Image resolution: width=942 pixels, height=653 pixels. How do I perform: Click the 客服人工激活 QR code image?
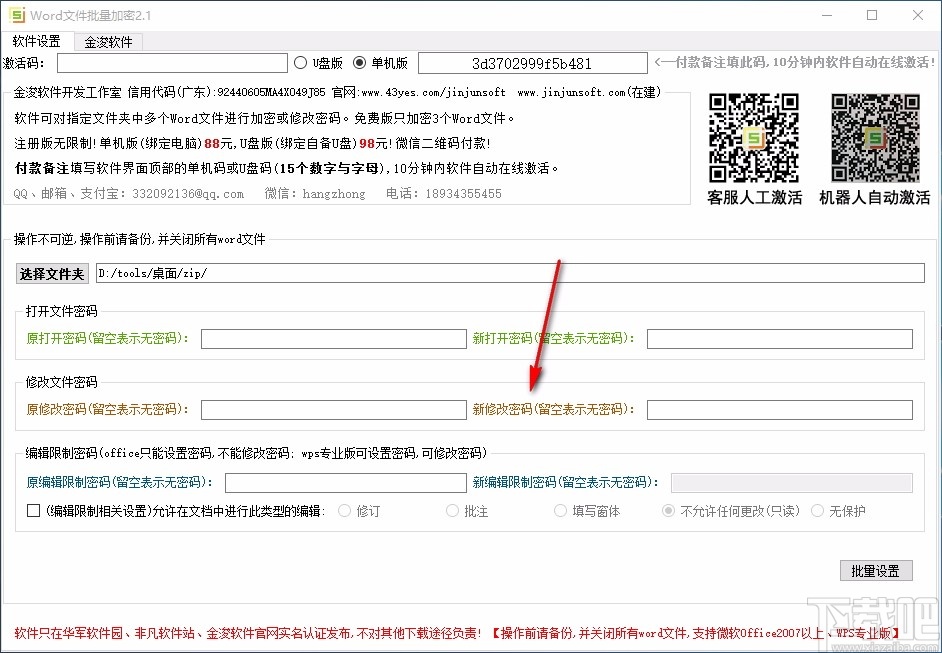tap(755, 137)
